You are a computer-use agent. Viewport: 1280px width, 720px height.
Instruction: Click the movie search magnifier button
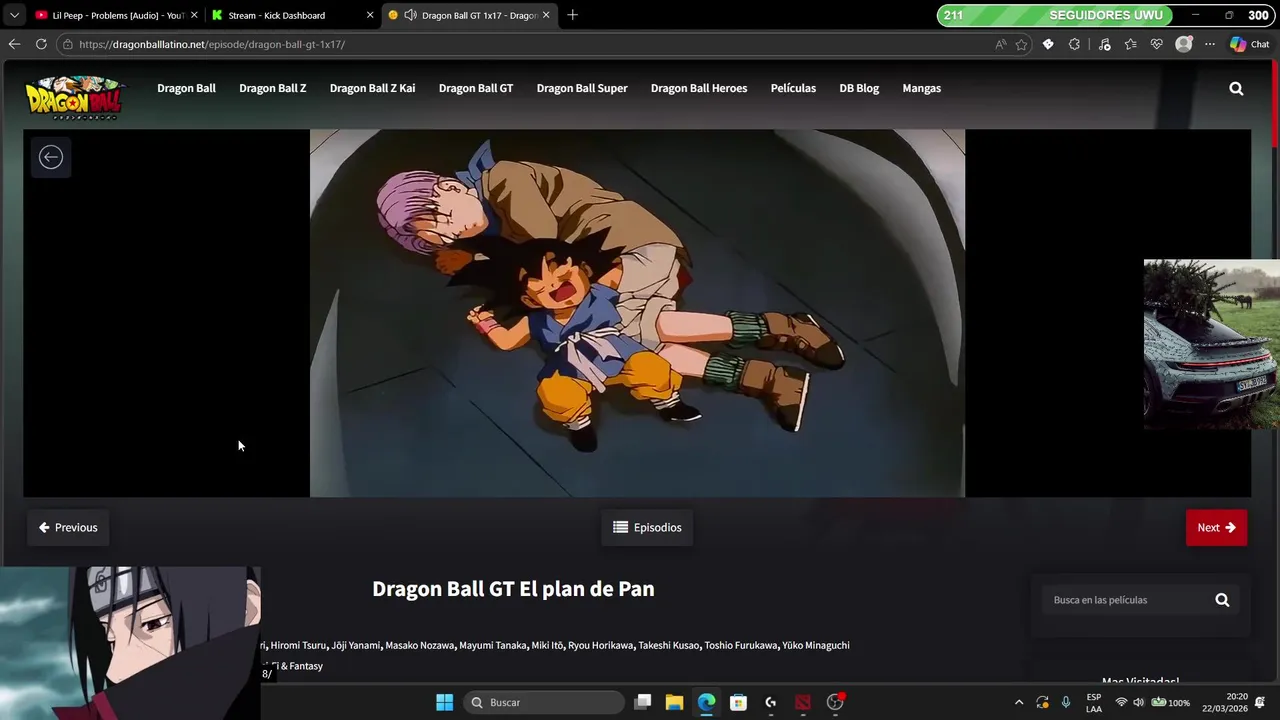click(x=1222, y=600)
